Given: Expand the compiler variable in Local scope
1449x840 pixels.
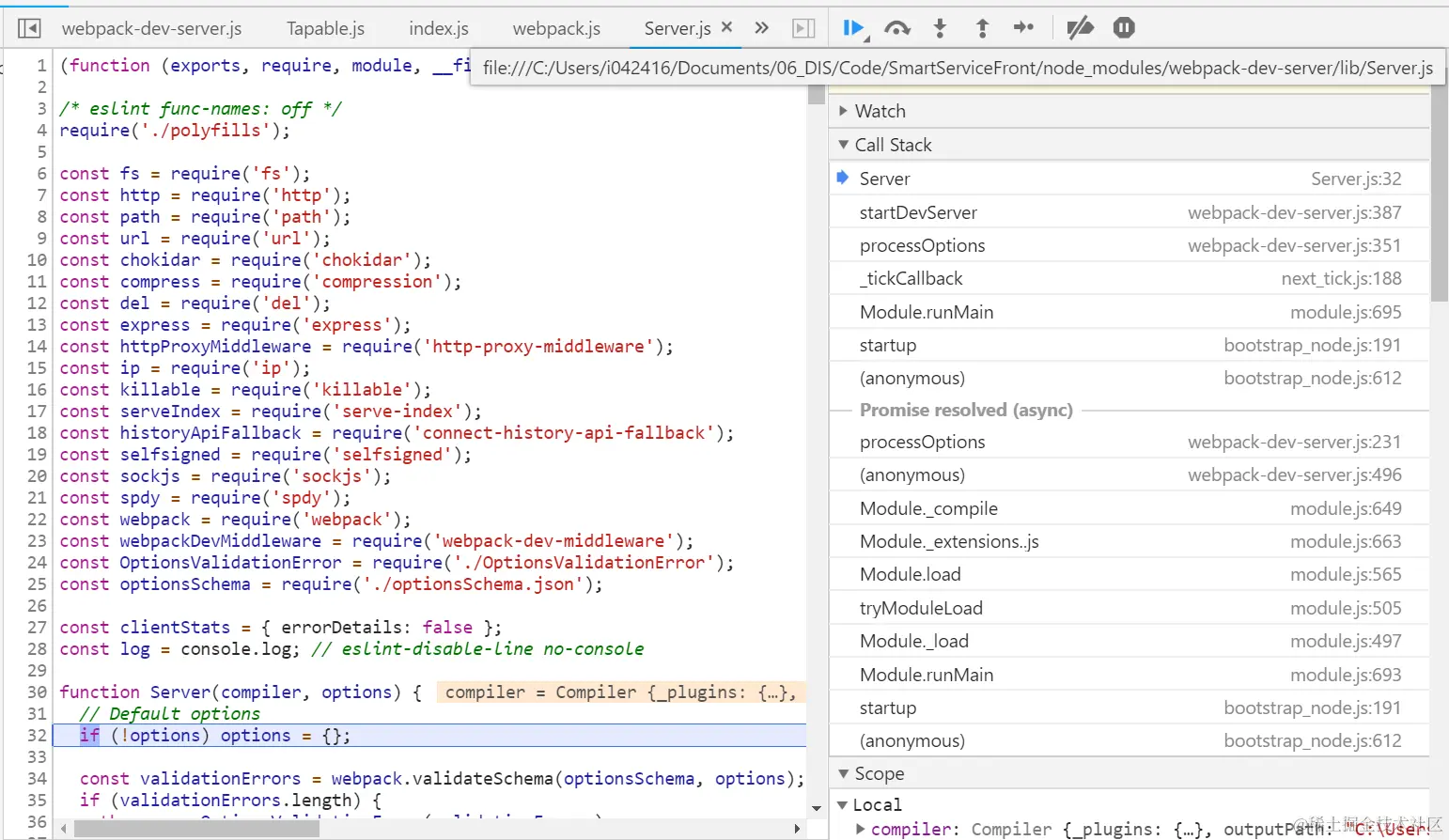Looking at the screenshot, I should pos(860,829).
